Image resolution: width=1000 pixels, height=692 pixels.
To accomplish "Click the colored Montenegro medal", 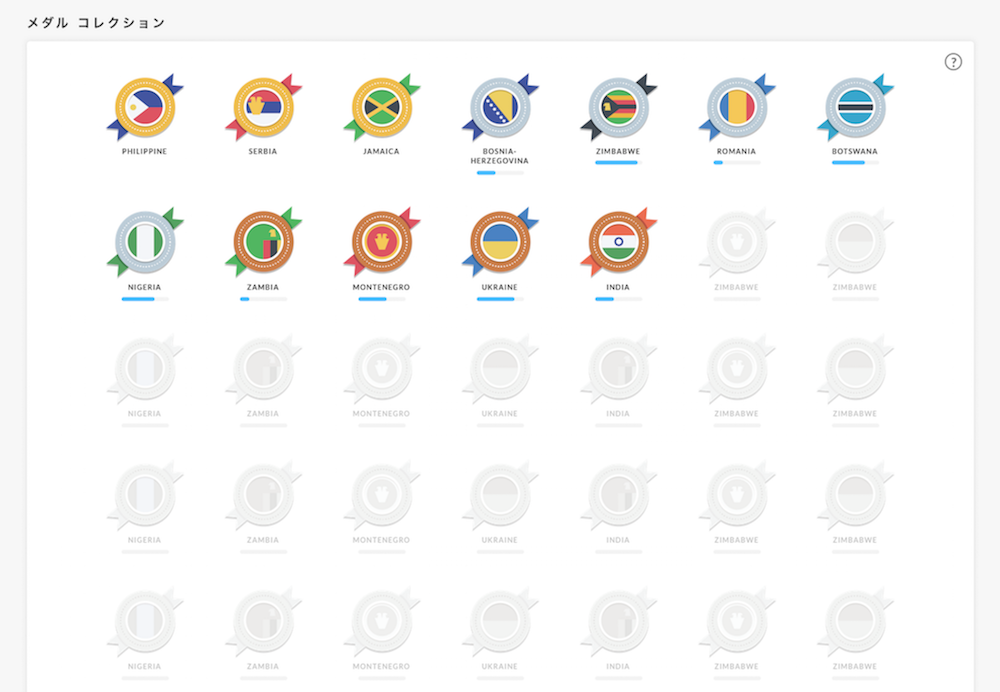I will (382, 242).
